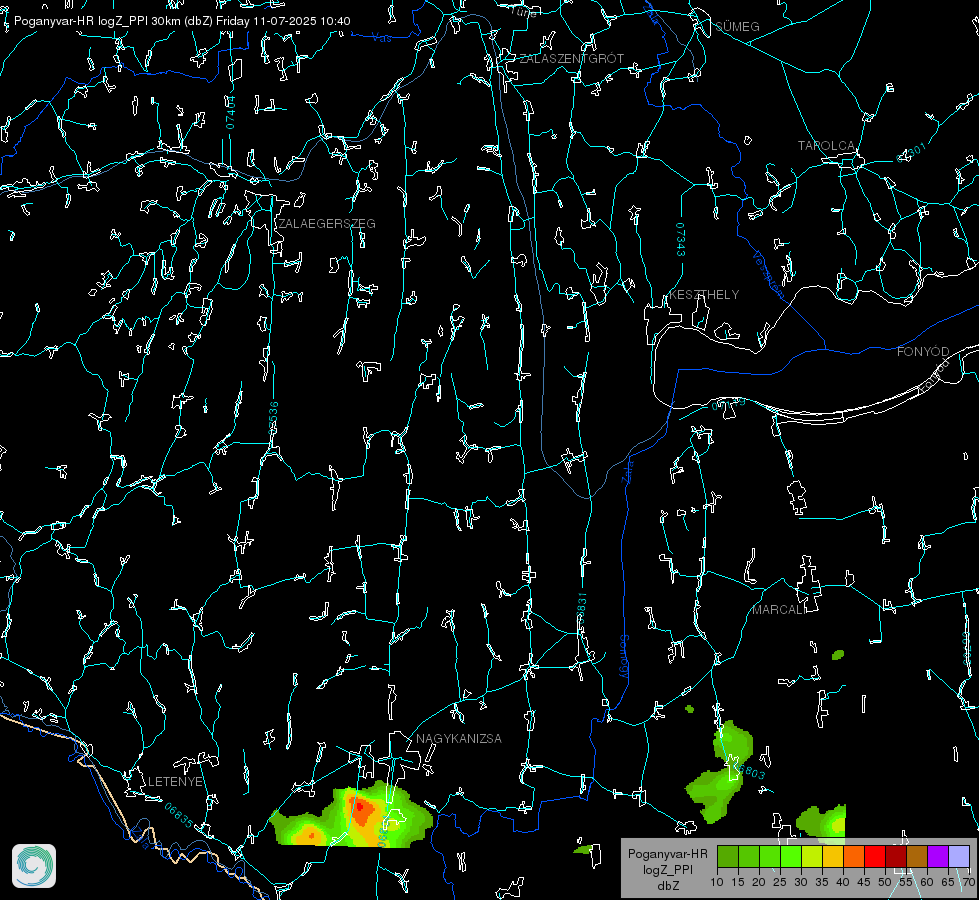The height and width of the screenshot is (900, 979).
Task: Click the Vas county label at top
Action: (x=381, y=39)
